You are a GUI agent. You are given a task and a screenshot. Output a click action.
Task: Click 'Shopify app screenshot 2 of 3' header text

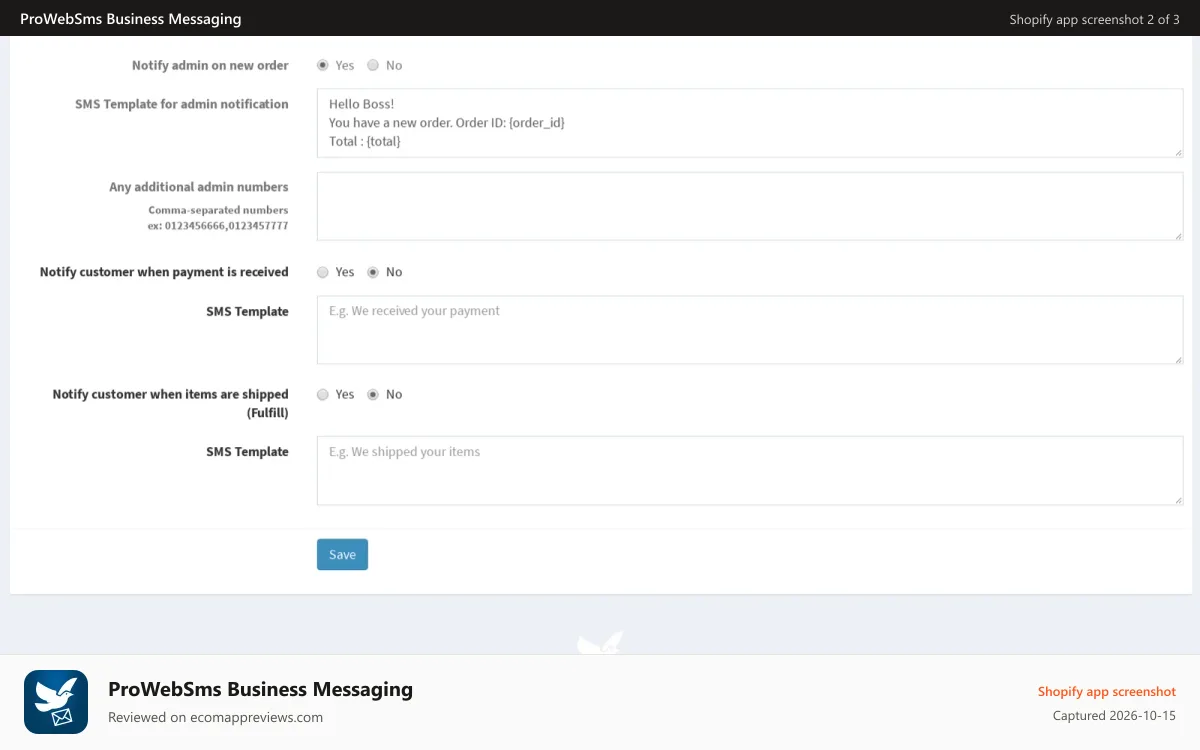click(1094, 19)
